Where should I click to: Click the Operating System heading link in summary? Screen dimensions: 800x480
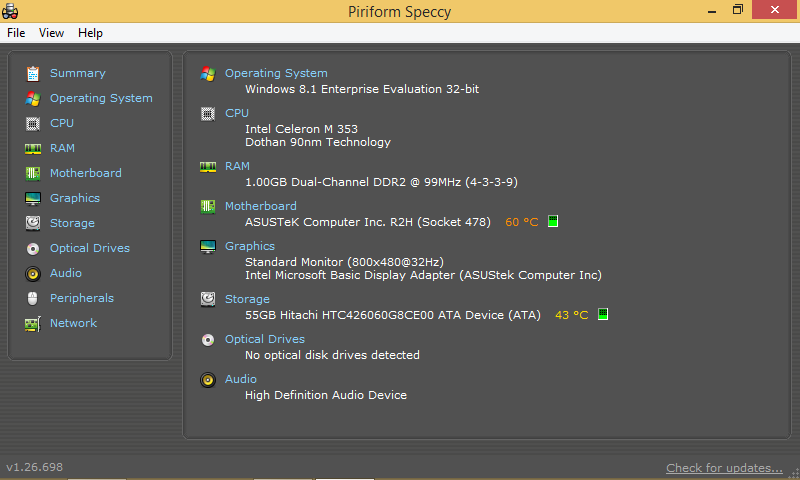(276, 73)
